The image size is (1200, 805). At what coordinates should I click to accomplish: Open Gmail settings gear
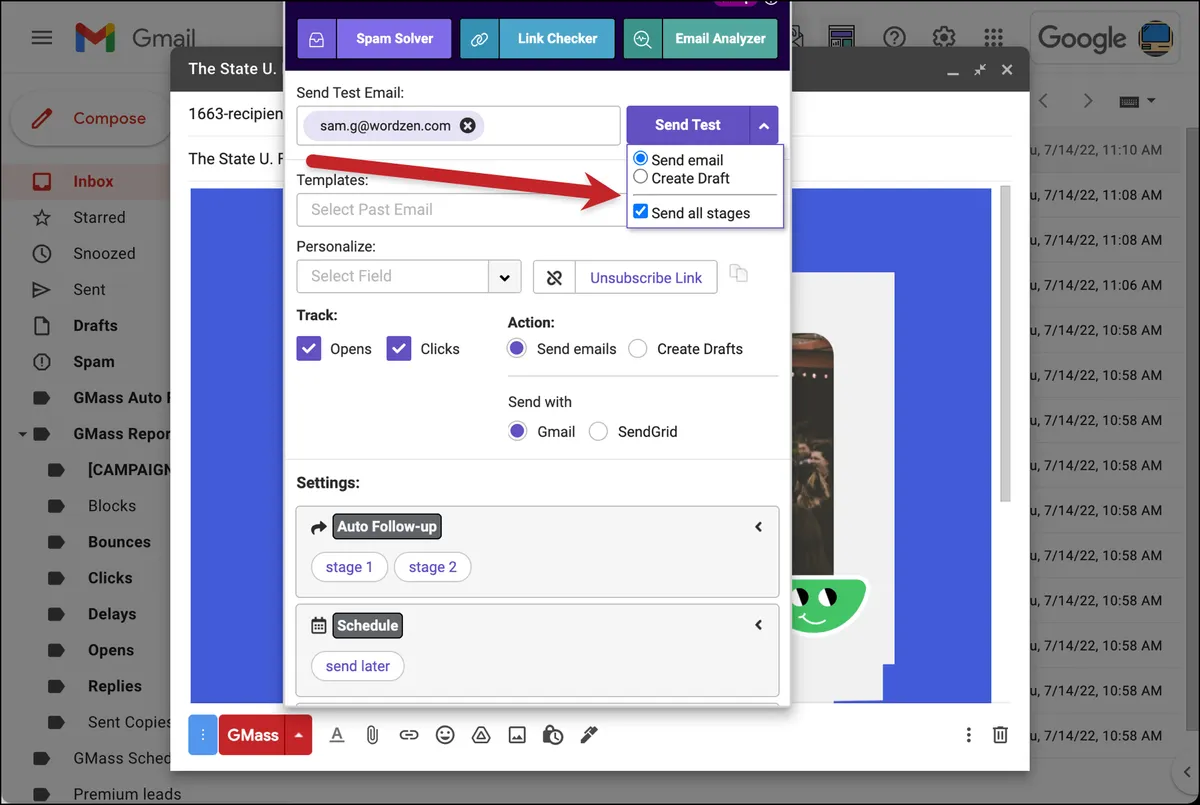(x=943, y=38)
